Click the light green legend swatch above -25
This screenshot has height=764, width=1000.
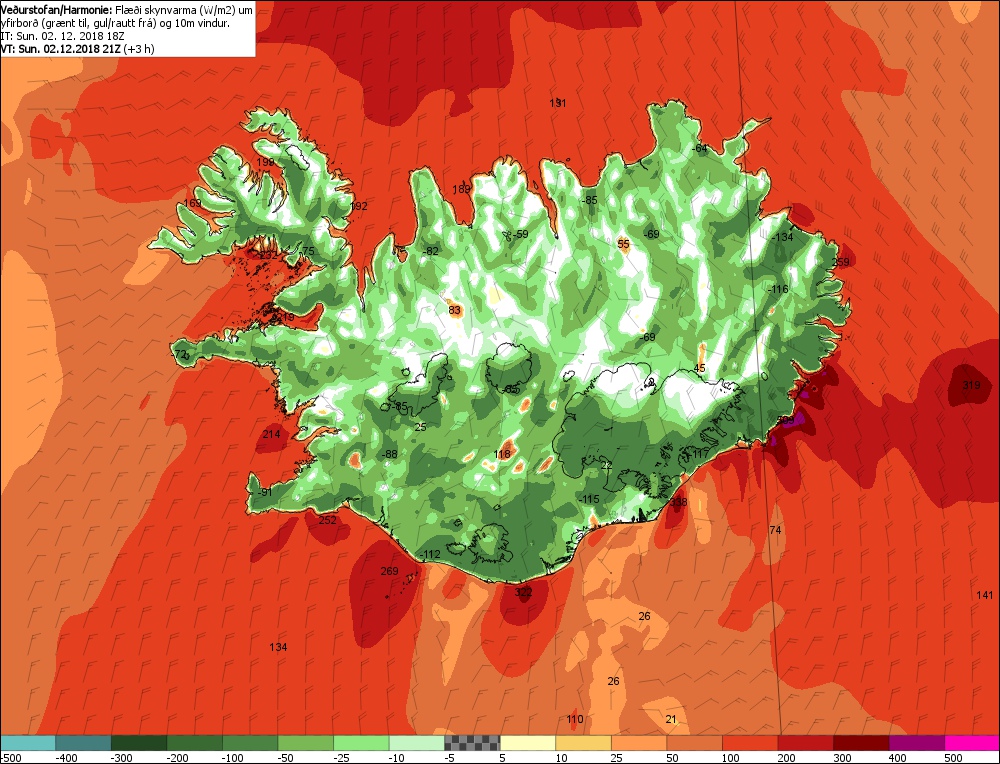click(361, 742)
